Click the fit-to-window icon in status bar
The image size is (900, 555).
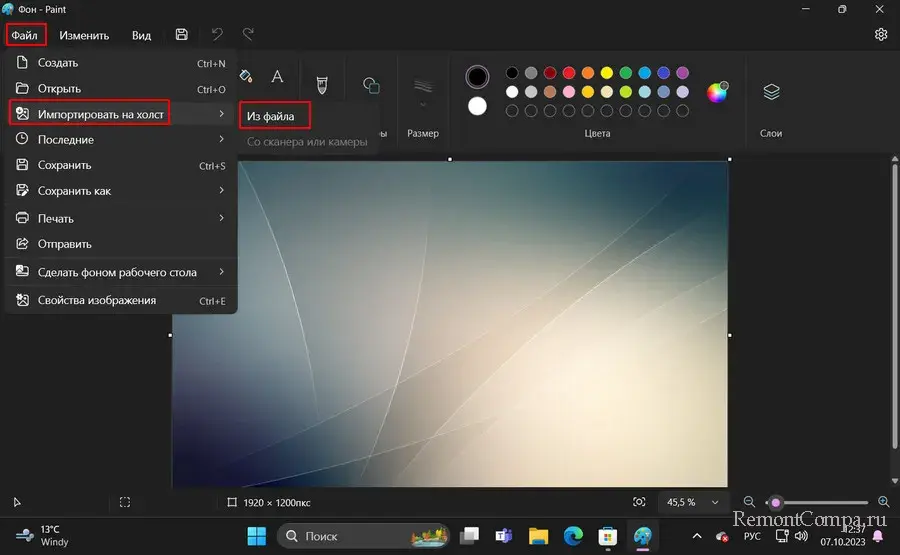coord(639,502)
